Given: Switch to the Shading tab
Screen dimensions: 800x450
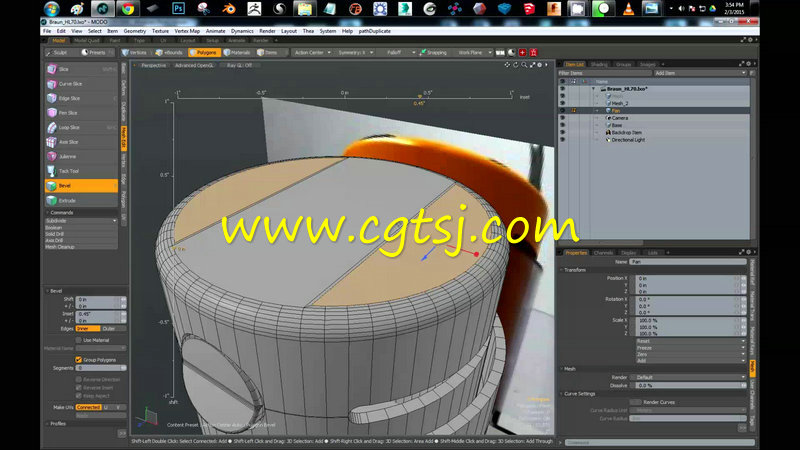Looking at the screenshot, I should (x=599, y=64).
